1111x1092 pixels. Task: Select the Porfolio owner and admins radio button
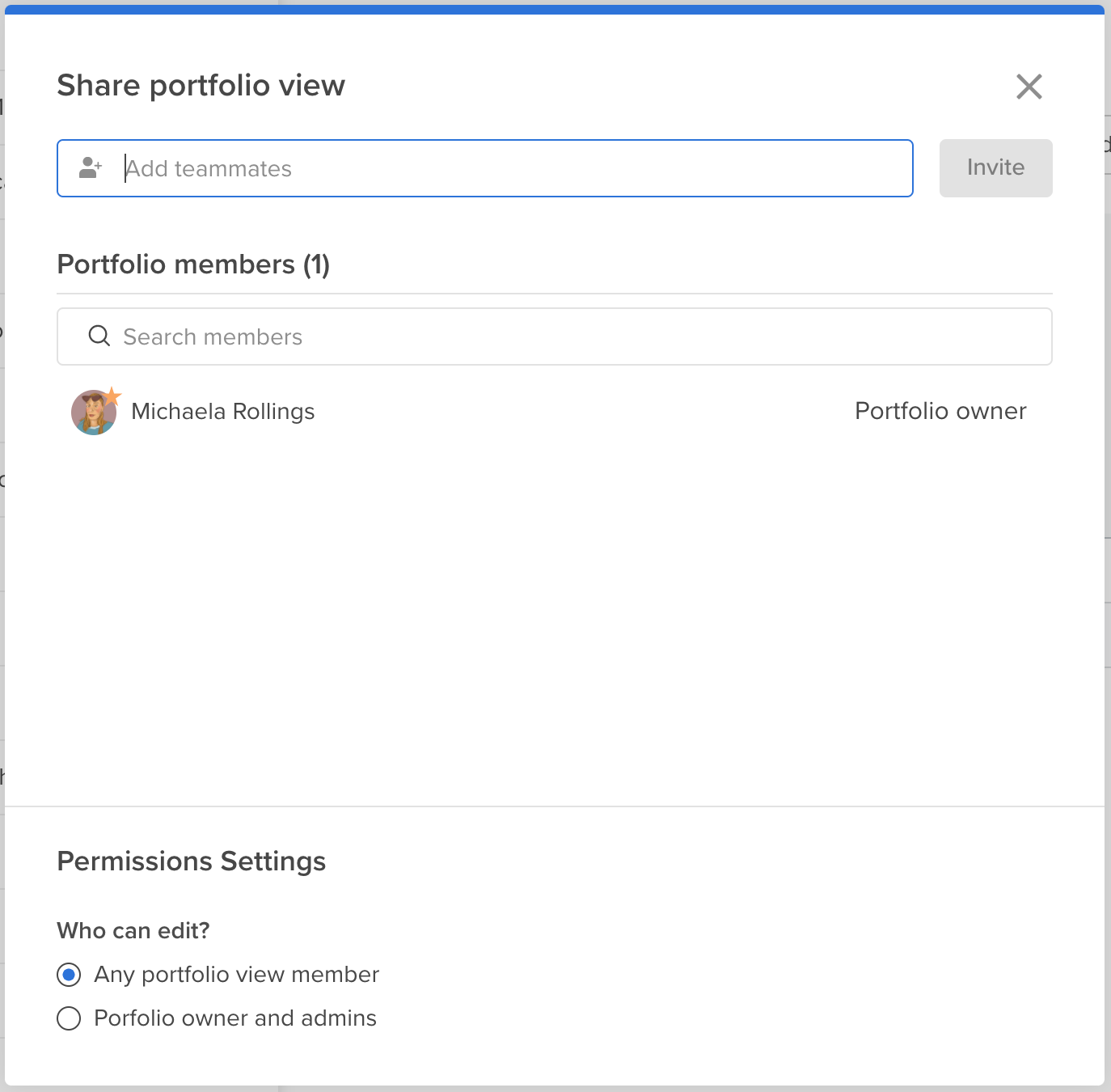(69, 1018)
